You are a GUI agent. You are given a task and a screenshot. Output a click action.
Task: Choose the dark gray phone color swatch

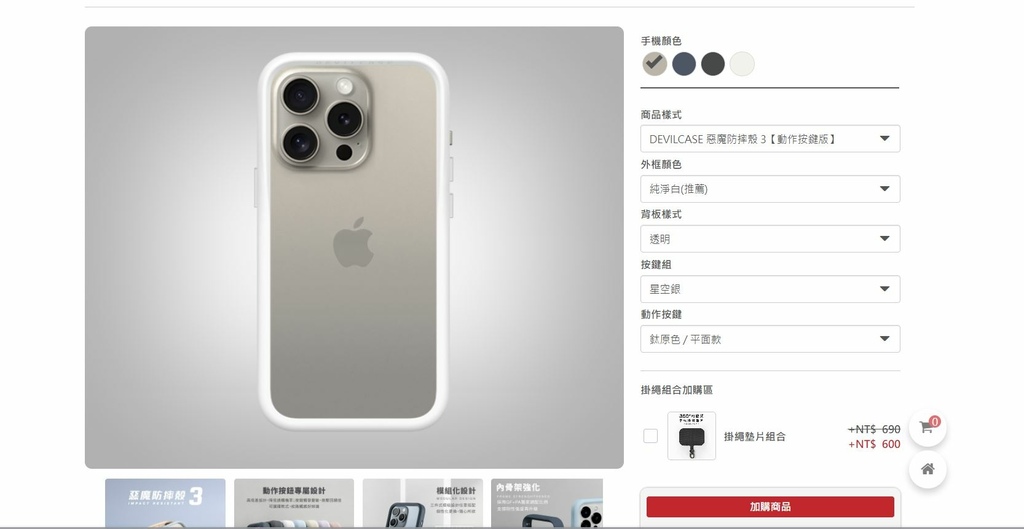(x=712, y=64)
